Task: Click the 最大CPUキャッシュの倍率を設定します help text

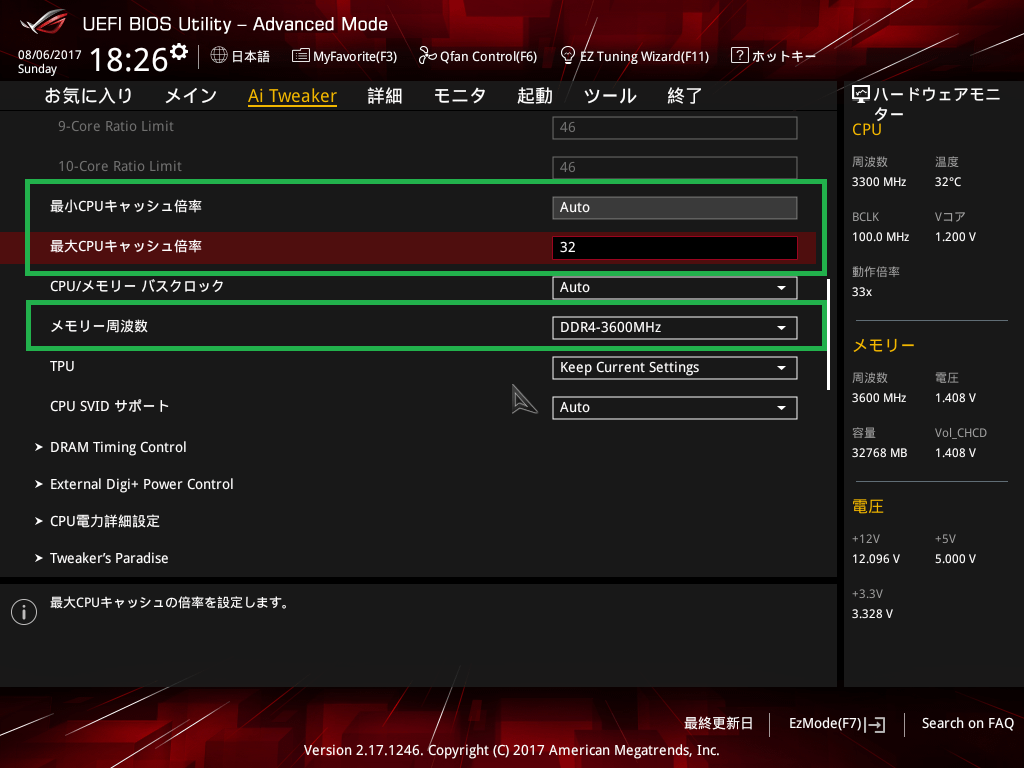Action: pyautogui.click(x=170, y=602)
